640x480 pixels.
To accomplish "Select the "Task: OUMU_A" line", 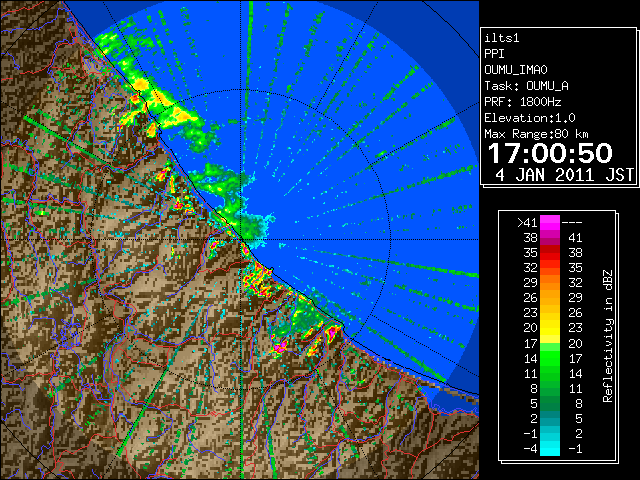I will [526, 86].
